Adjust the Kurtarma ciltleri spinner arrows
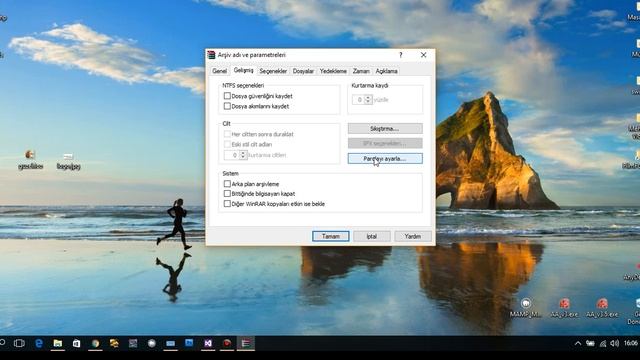Screen dimensions: 640x360 [243, 155]
